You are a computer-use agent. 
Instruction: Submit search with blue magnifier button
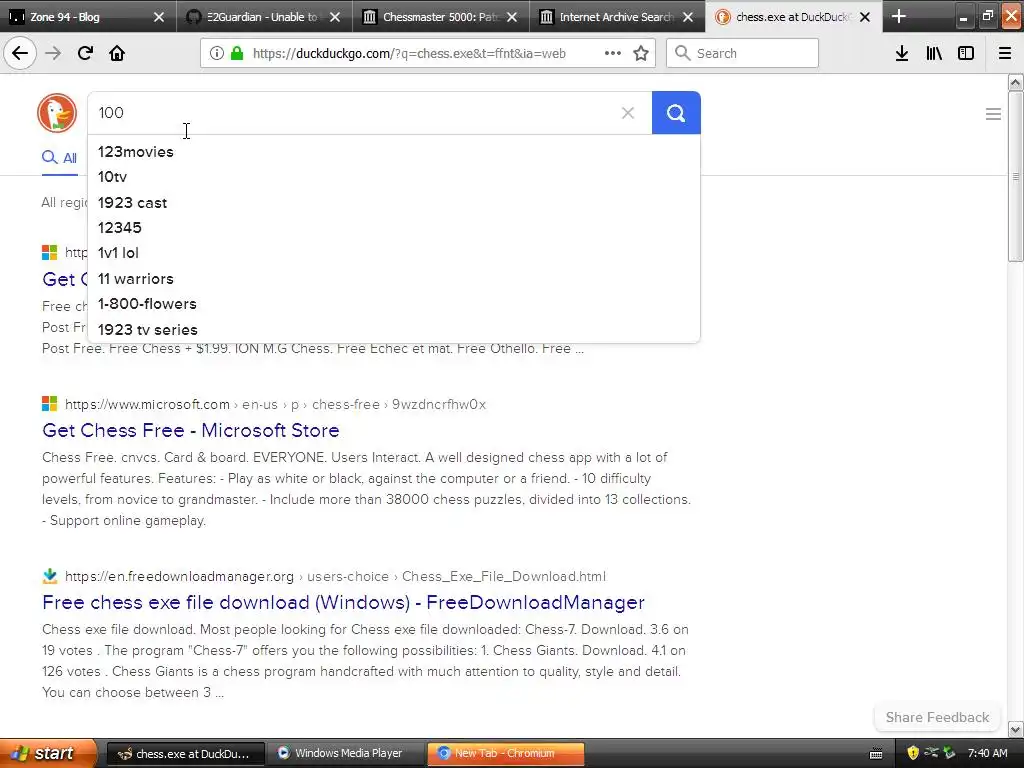(x=676, y=113)
